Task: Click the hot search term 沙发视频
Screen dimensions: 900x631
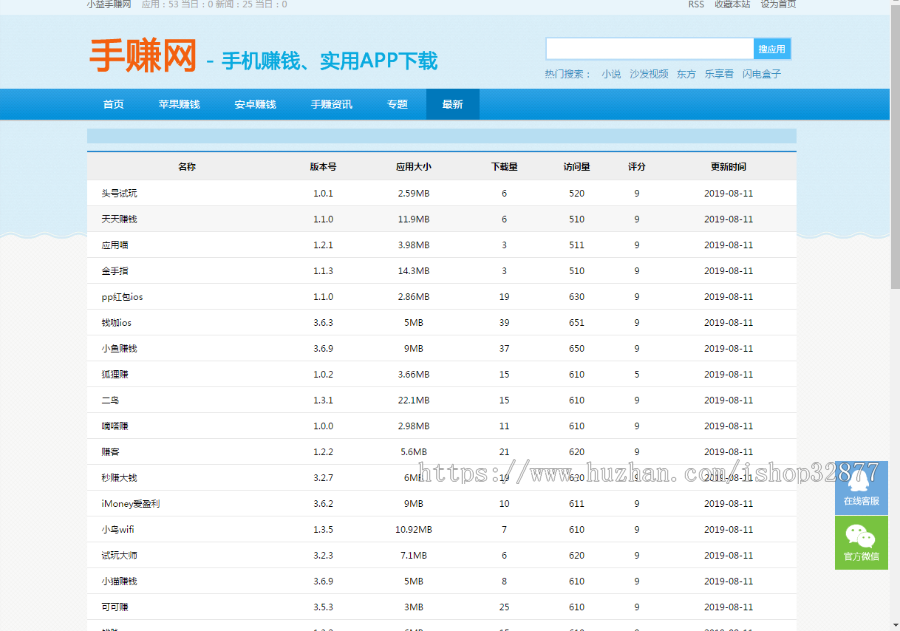Action: (x=649, y=74)
